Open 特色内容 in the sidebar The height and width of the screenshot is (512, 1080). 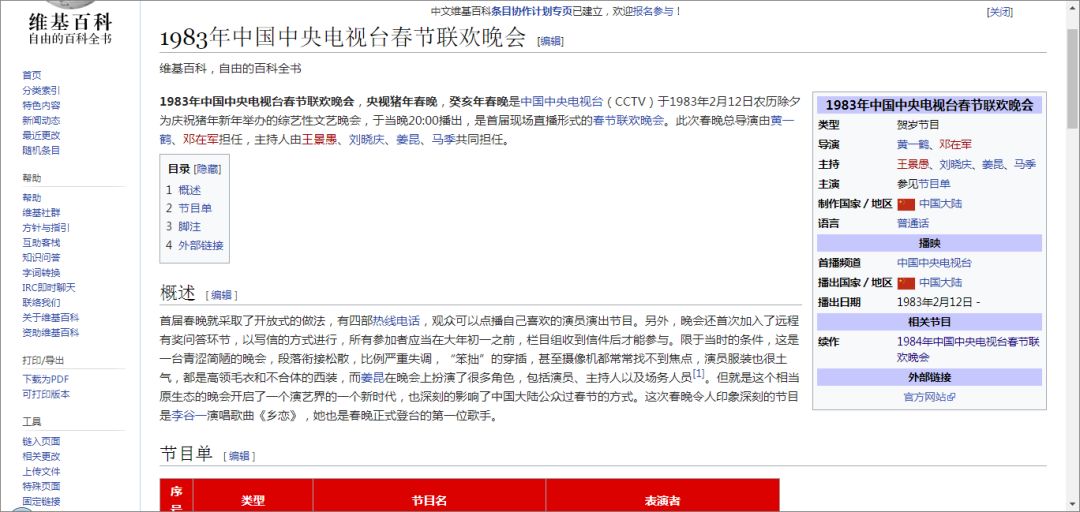pos(41,105)
